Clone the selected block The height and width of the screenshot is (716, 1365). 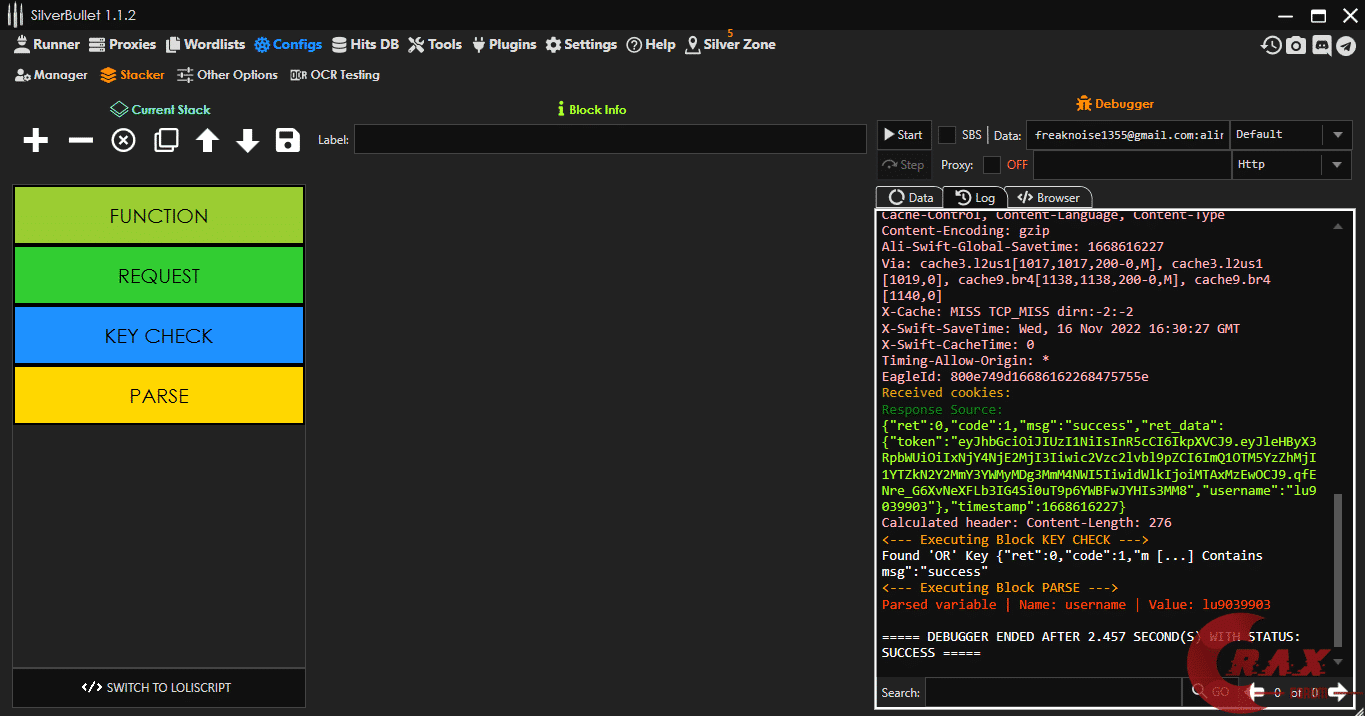(x=166, y=141)
